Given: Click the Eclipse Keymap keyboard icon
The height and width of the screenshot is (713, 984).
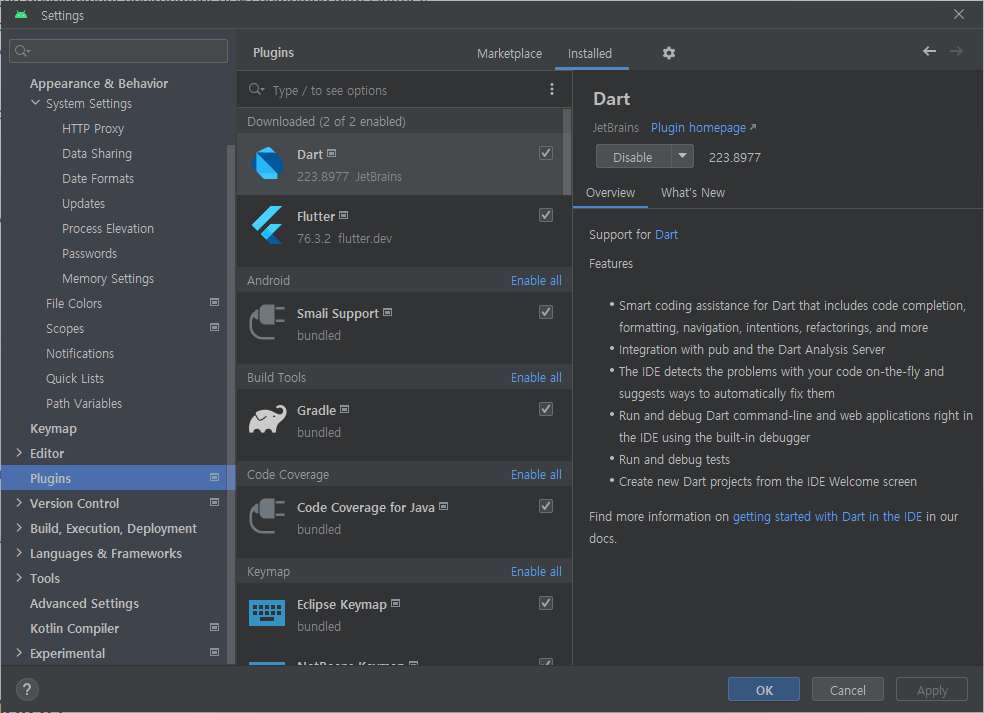Looking at the screenshot, I should coord(267,613).
